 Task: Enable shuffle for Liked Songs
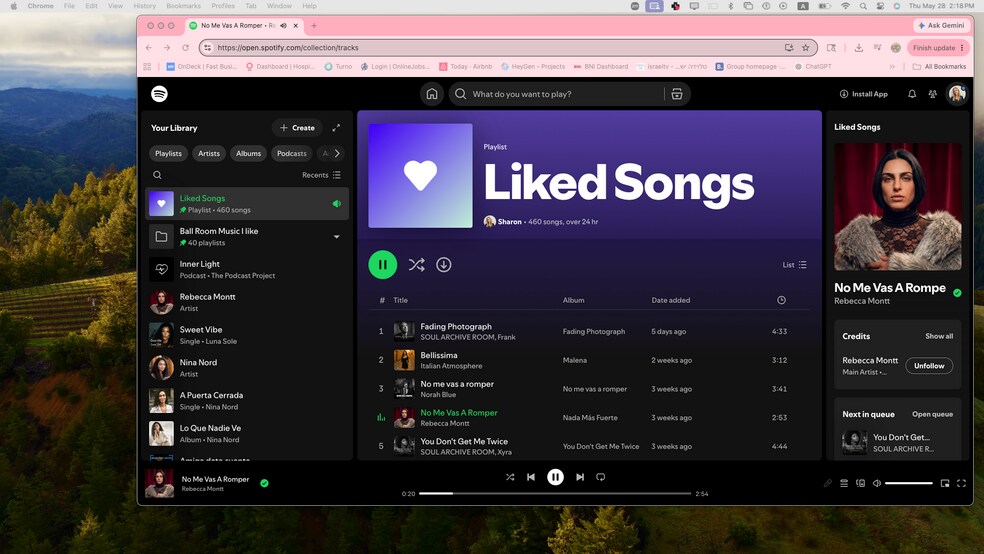pos(417,265)
